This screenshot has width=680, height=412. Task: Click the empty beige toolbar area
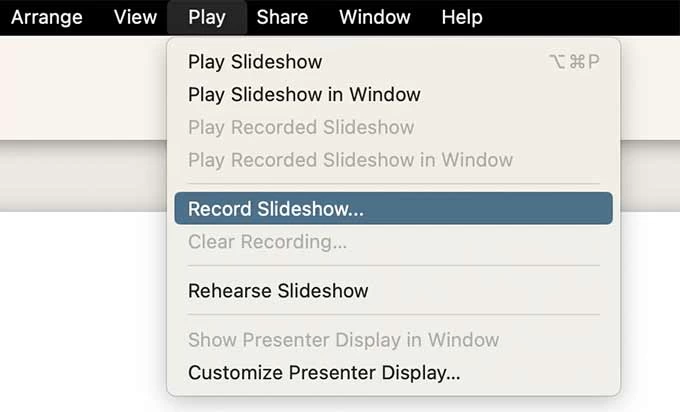[x=80, y=90]
